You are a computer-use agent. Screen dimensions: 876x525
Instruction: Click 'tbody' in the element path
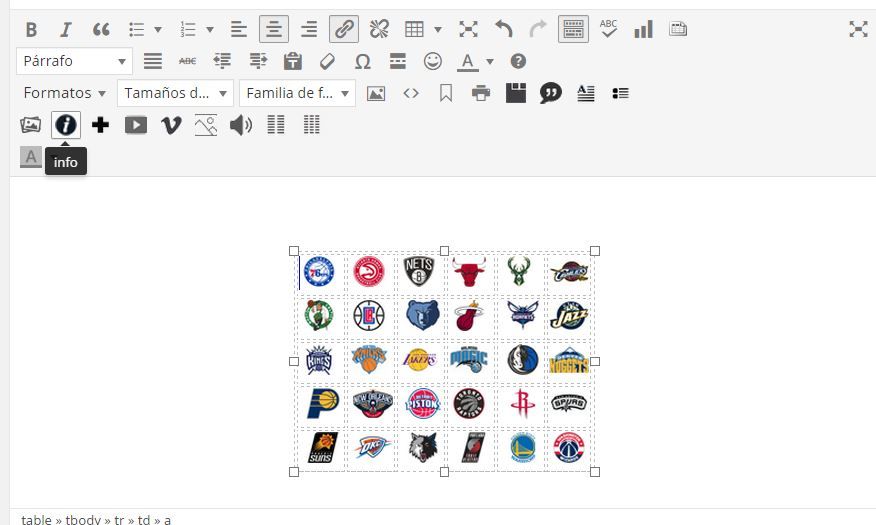(x=83, y=519)
